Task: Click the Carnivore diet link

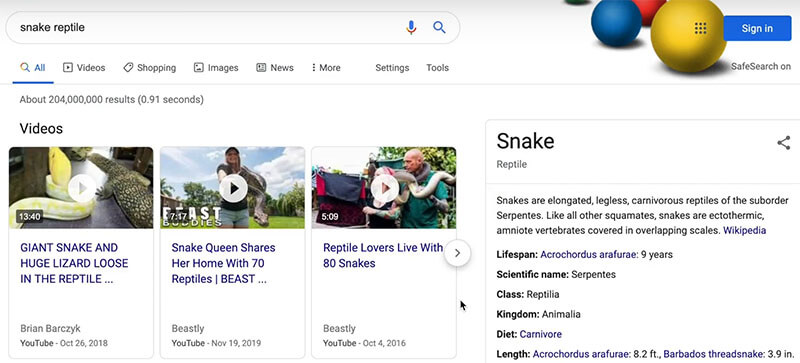Action: coord(541,334)
